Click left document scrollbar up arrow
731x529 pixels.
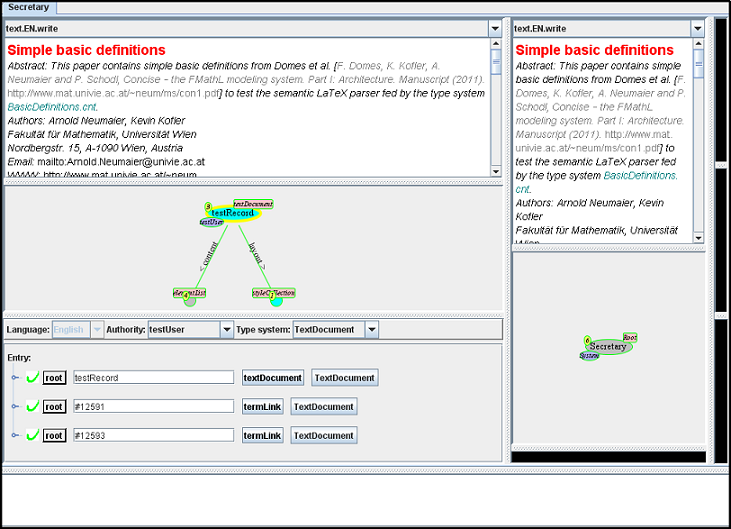pyautogui.click(x=496, y=44)
